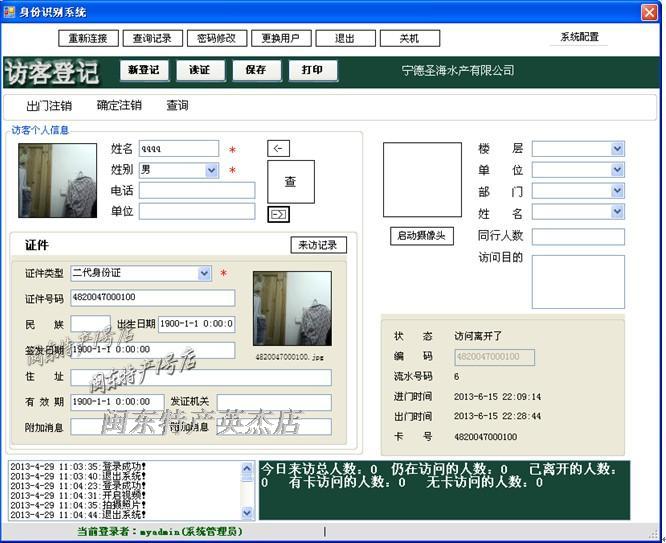This screenshot has height=543, width=666.
Task: Click 卡号 value 4820047000100
Action: point(485,437)
